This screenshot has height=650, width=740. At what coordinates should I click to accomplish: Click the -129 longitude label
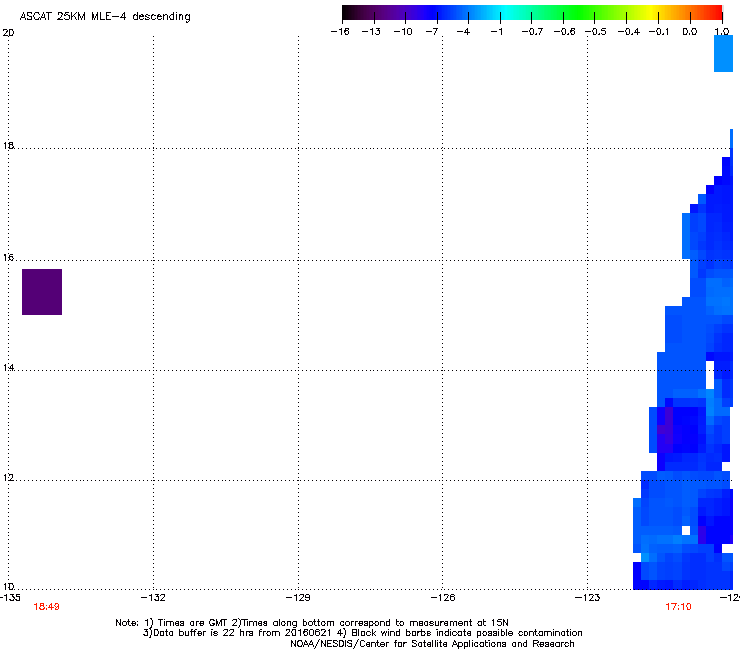click(x=298, y=598)
